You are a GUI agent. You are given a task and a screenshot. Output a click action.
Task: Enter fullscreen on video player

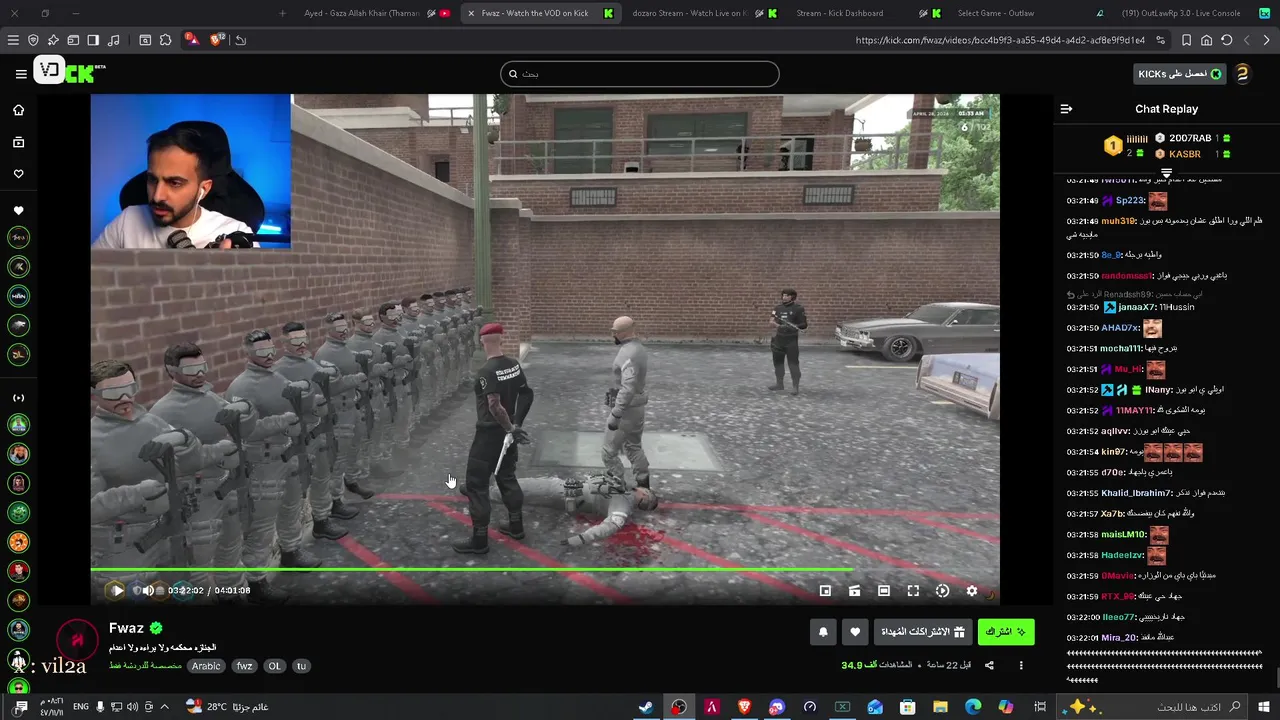(913, 591)
